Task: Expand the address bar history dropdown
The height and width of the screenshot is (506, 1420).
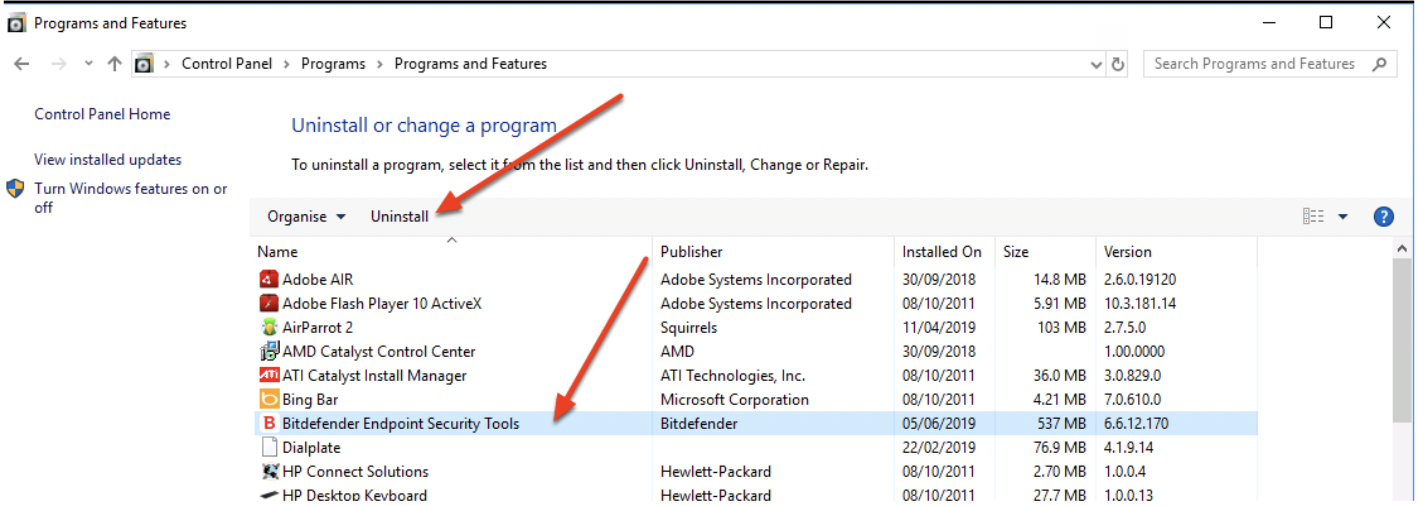Action: [1097, 64]
